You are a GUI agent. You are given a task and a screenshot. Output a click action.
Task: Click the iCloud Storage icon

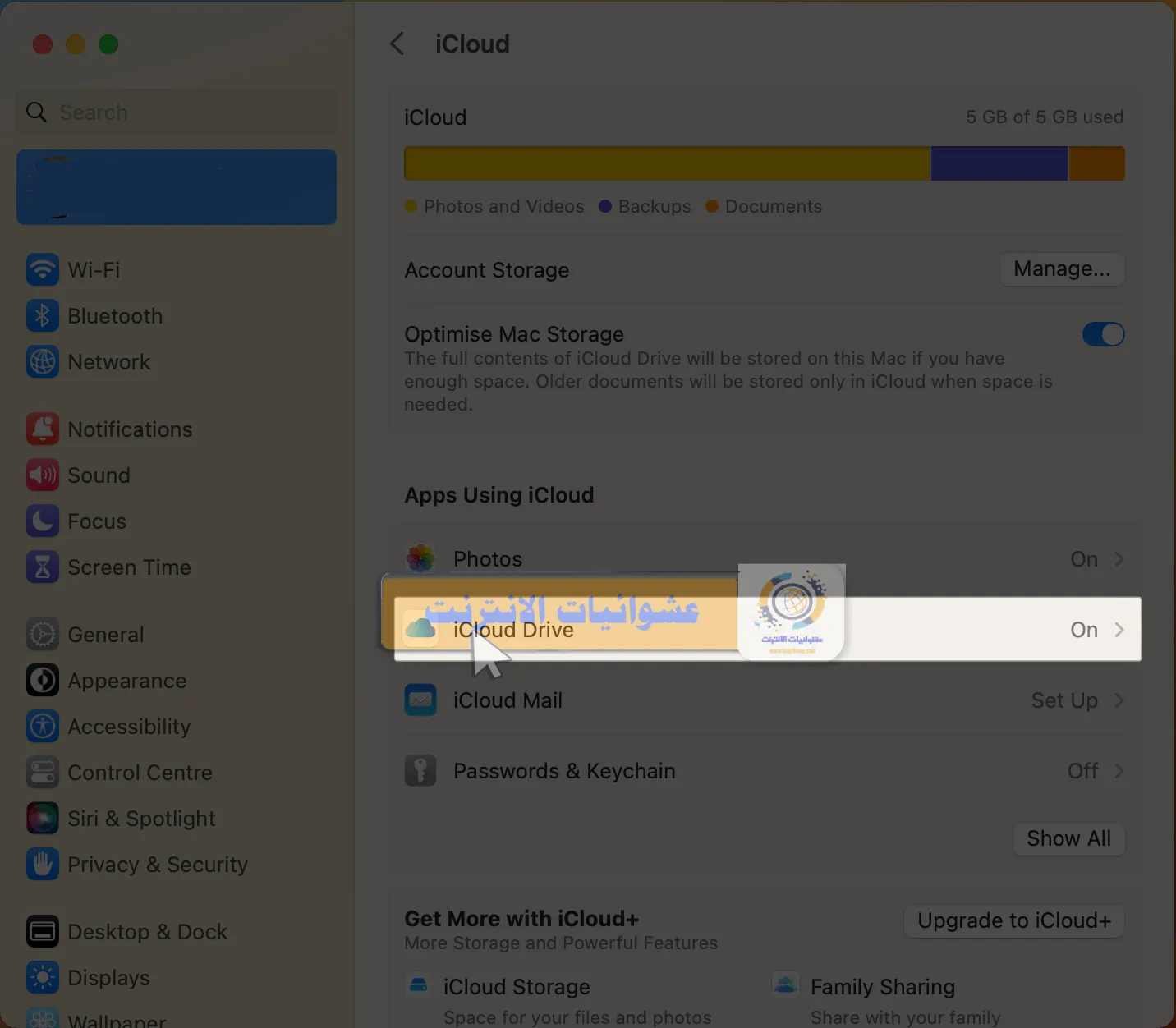click(x=419, y=984)
